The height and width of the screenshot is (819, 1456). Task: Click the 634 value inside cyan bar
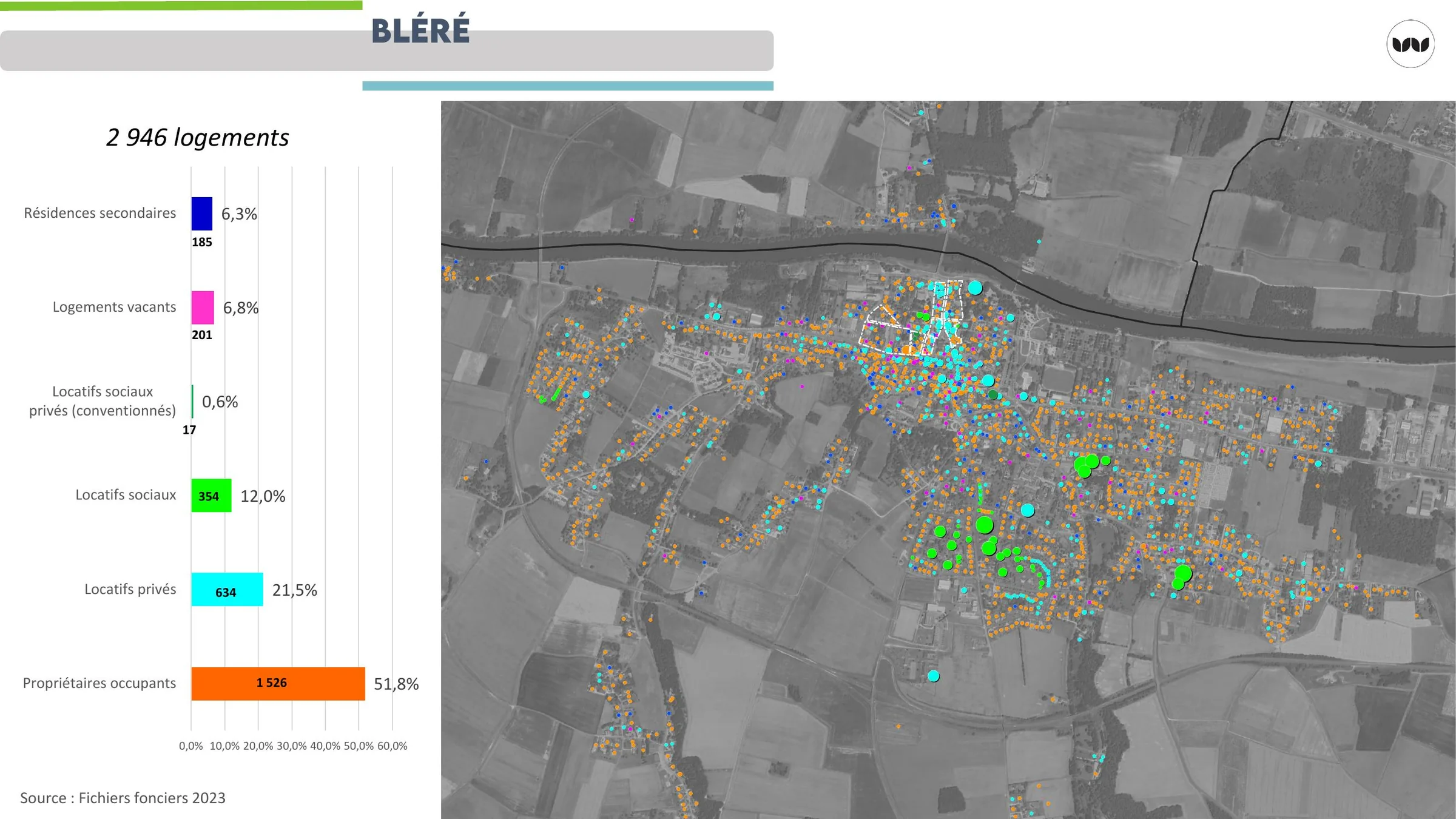point(226,593)
